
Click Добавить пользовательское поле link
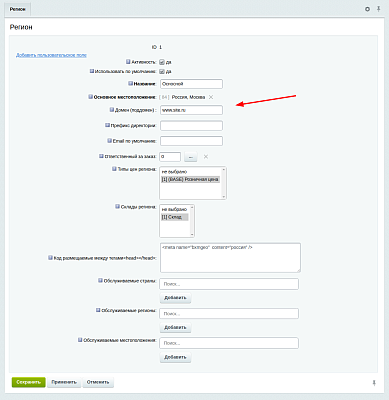[x=51, y=55]
